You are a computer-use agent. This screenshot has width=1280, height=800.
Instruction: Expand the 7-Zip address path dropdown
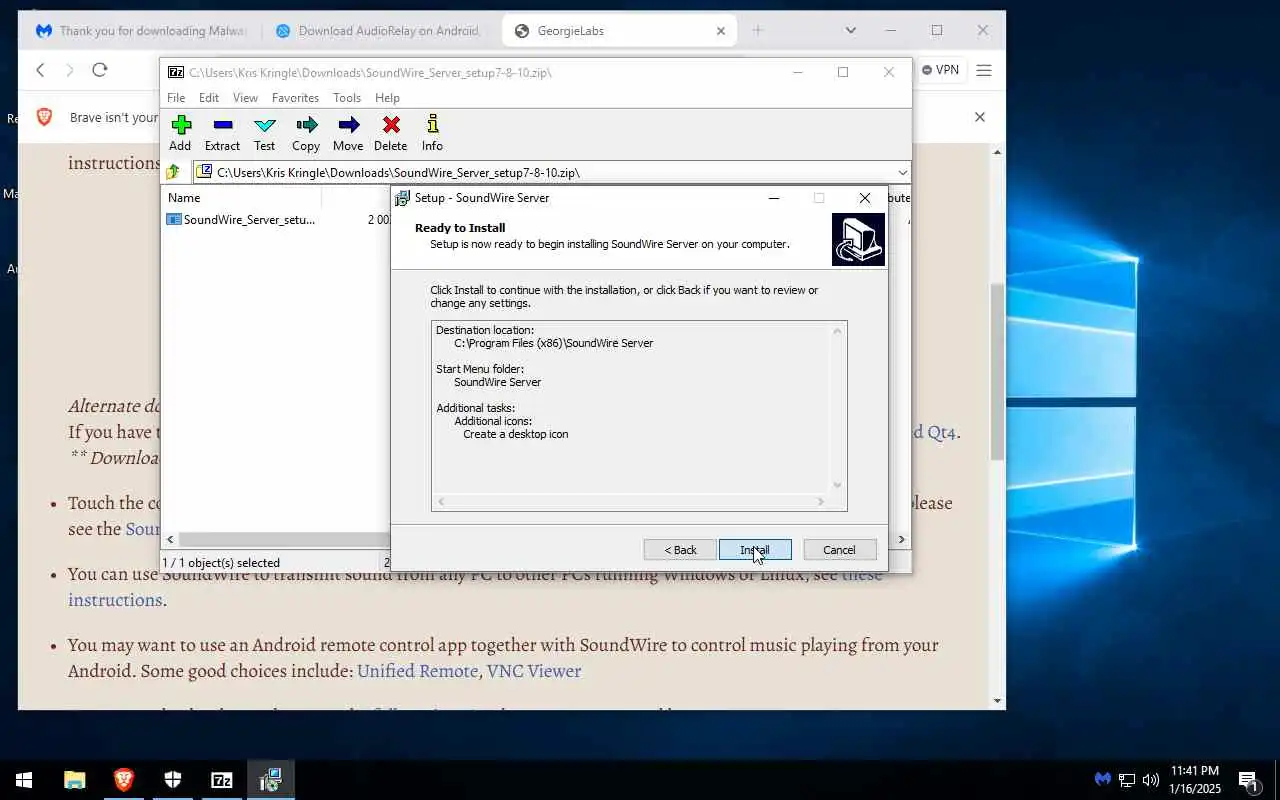(902, 172)
